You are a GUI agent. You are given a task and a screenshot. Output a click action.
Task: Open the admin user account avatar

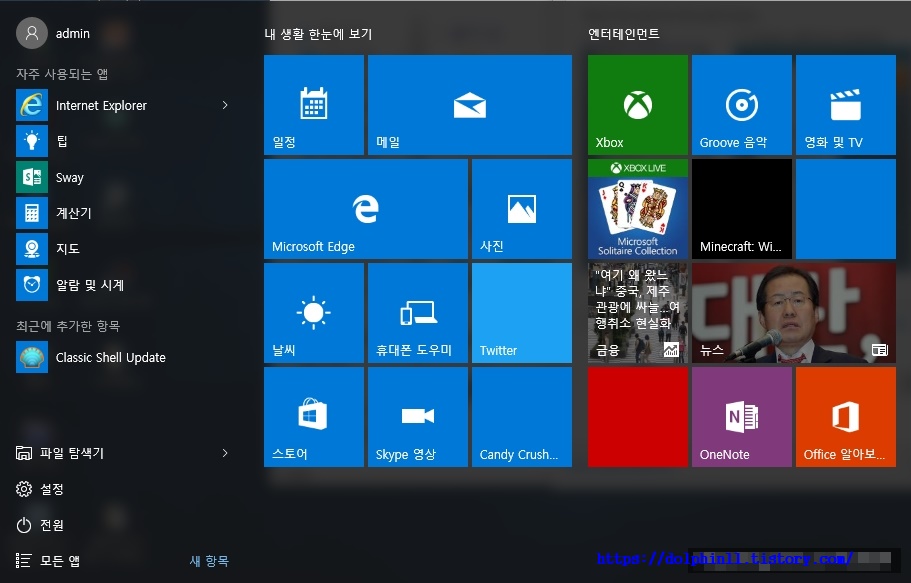coord(32,33)
